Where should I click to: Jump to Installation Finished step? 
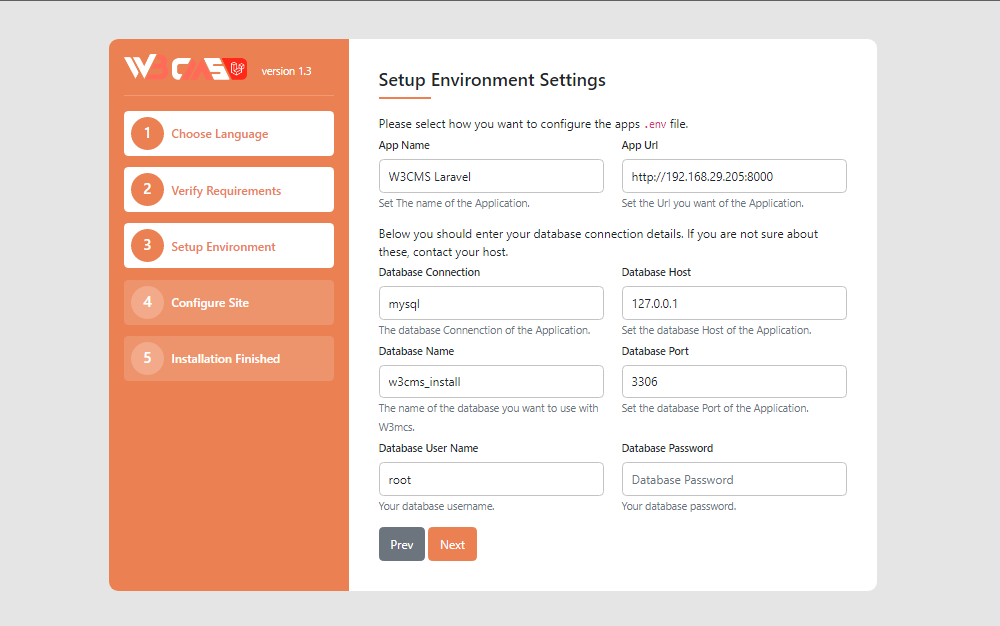click(225, 359)
